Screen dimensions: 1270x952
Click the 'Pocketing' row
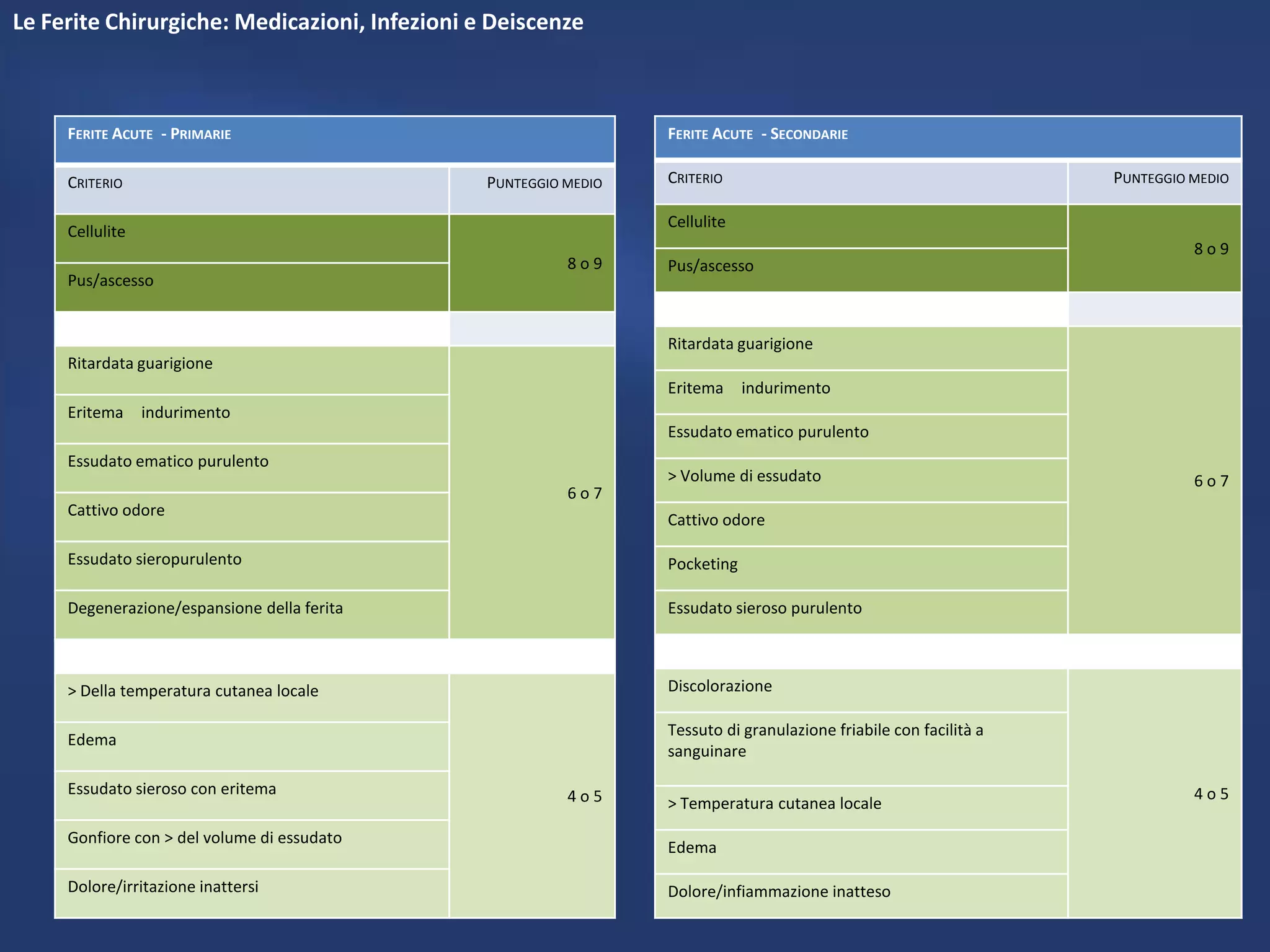(861, 568)
